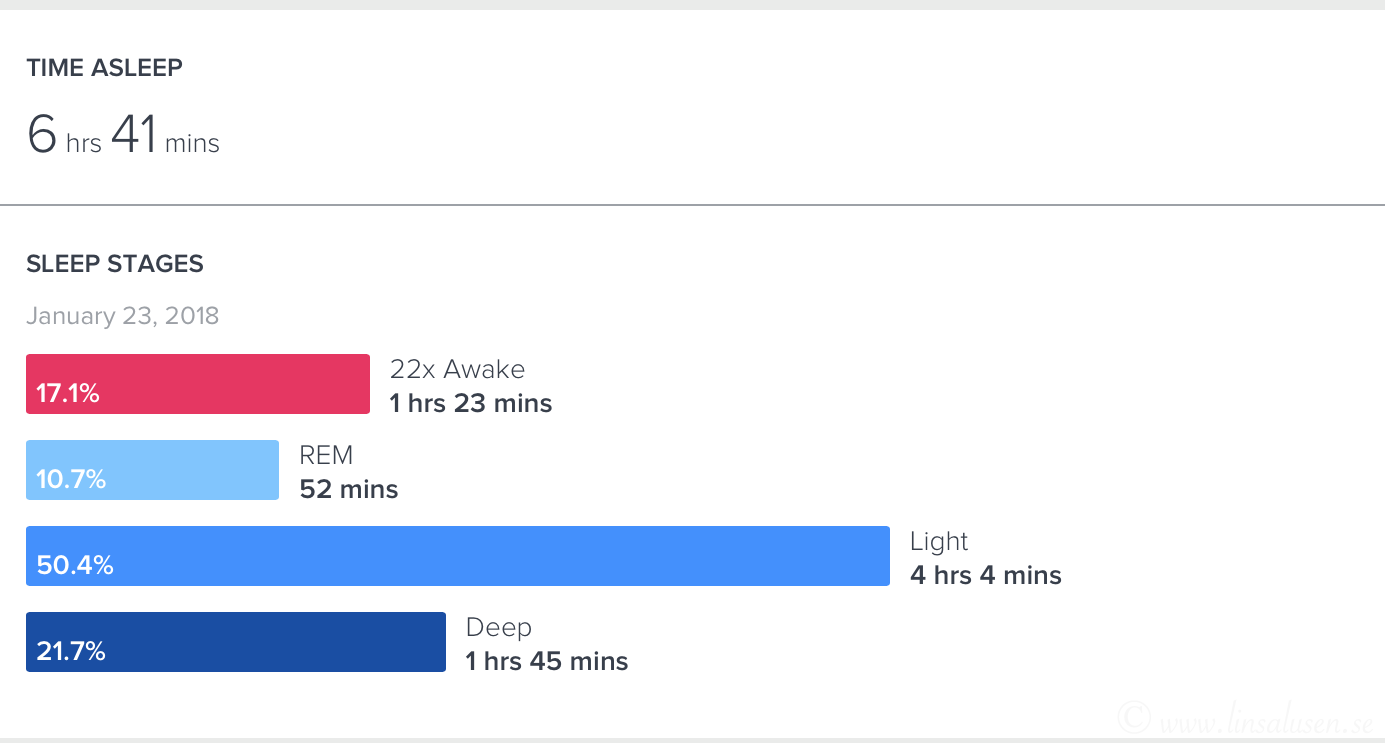Select the January 23, 2018 date text
Viewport: 1385px width, 743px height.
[x=123, y=317]
